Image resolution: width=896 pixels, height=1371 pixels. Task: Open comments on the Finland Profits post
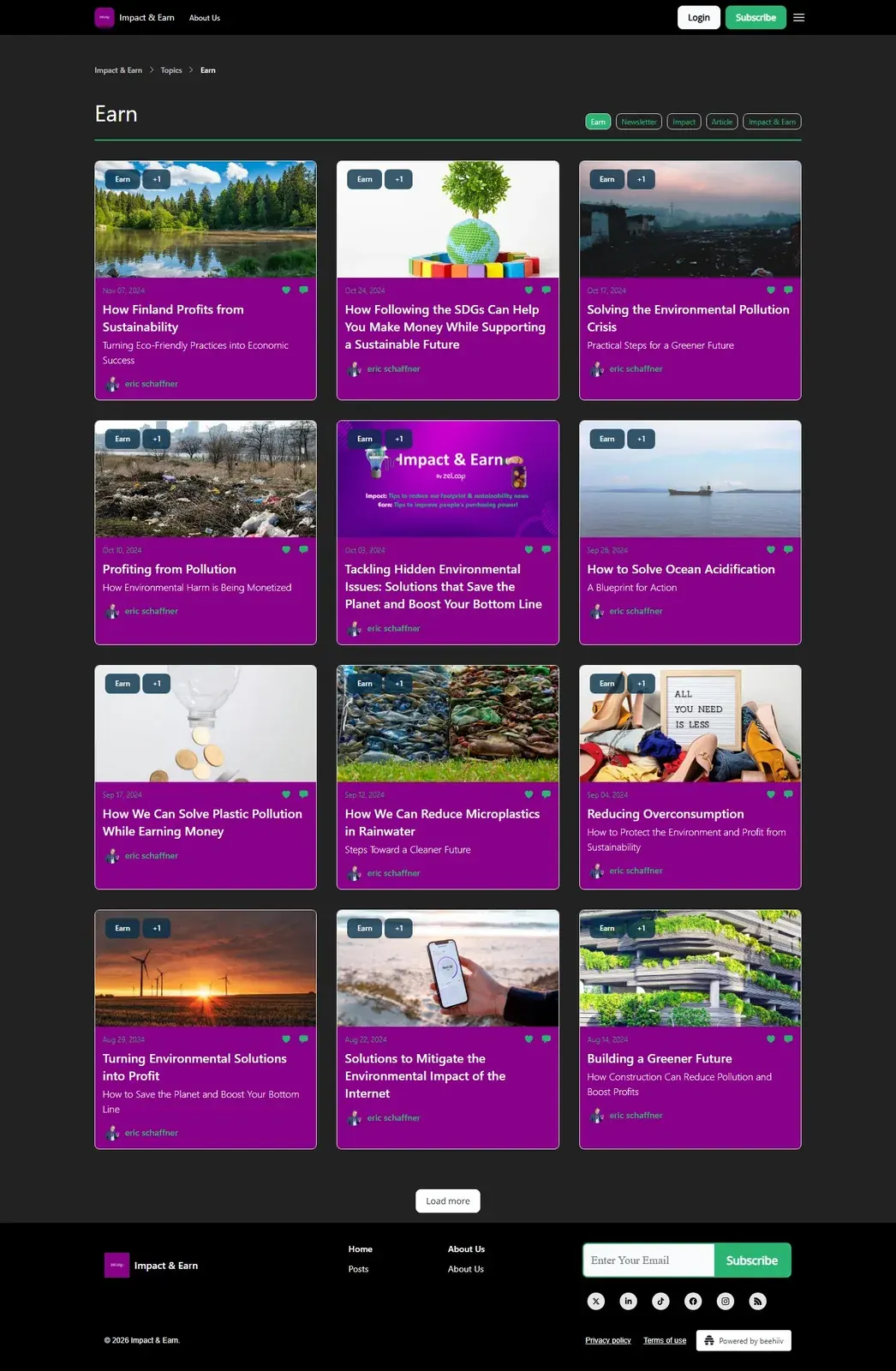(x=303, y=290)
